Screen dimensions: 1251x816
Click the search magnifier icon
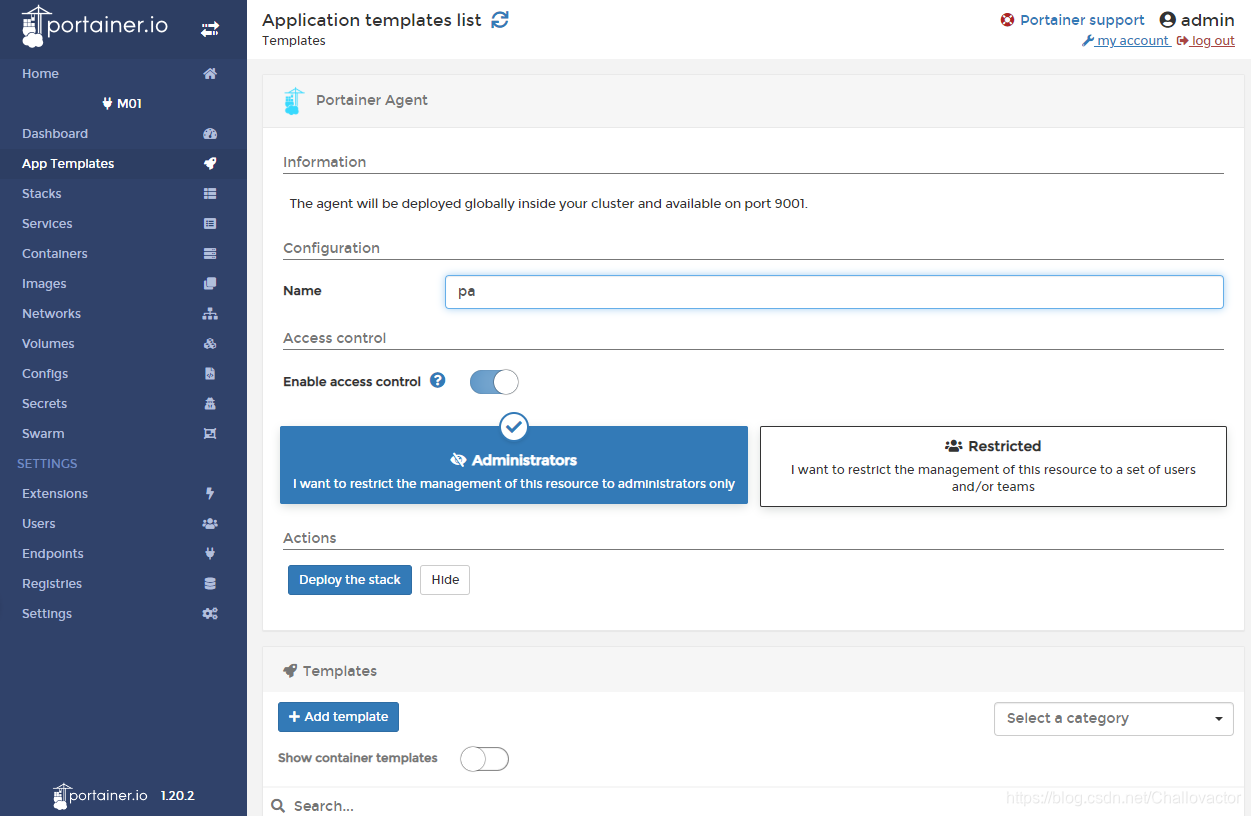[x=279, y=805]
